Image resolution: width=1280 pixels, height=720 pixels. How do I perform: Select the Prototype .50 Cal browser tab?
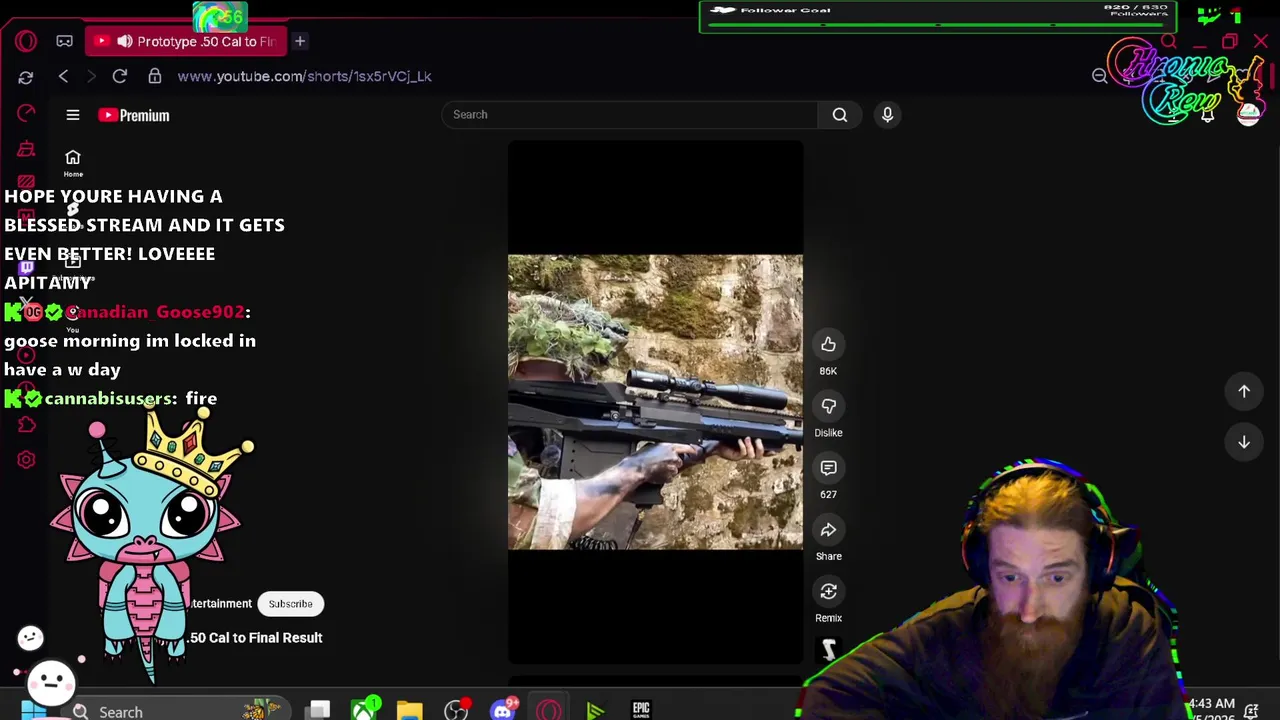tap(186, 41)
